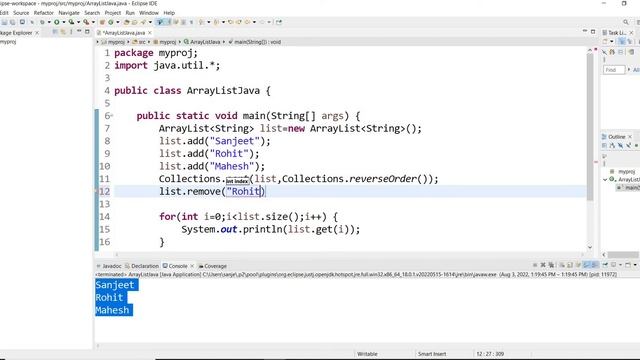Minimize the Package Explorer view
The height and width of the screenshot is (360, 640).
click(x=79, y=31)
